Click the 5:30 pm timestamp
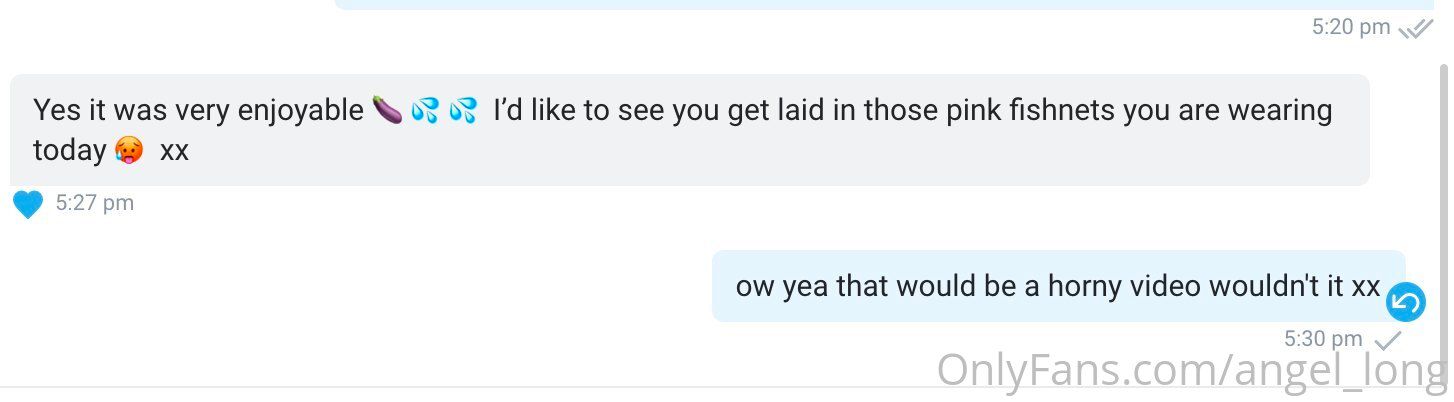The height and width of the screenshot is (402, 1454). (1323, 339)
